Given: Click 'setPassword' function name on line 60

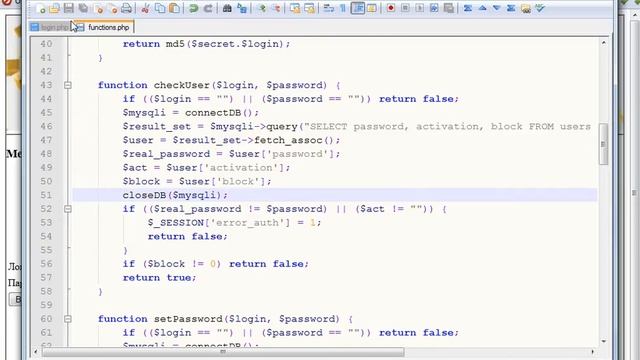Looking at the screenshot, I should click(188, 319).
